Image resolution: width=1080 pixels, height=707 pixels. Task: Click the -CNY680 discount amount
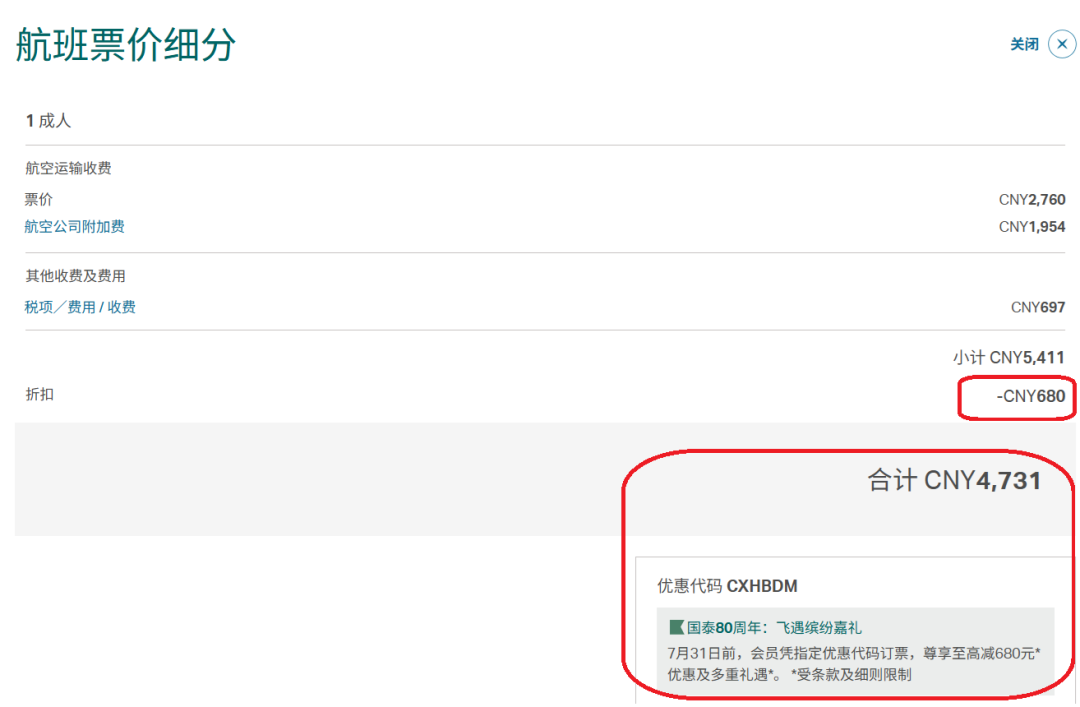coord(1030,396)
